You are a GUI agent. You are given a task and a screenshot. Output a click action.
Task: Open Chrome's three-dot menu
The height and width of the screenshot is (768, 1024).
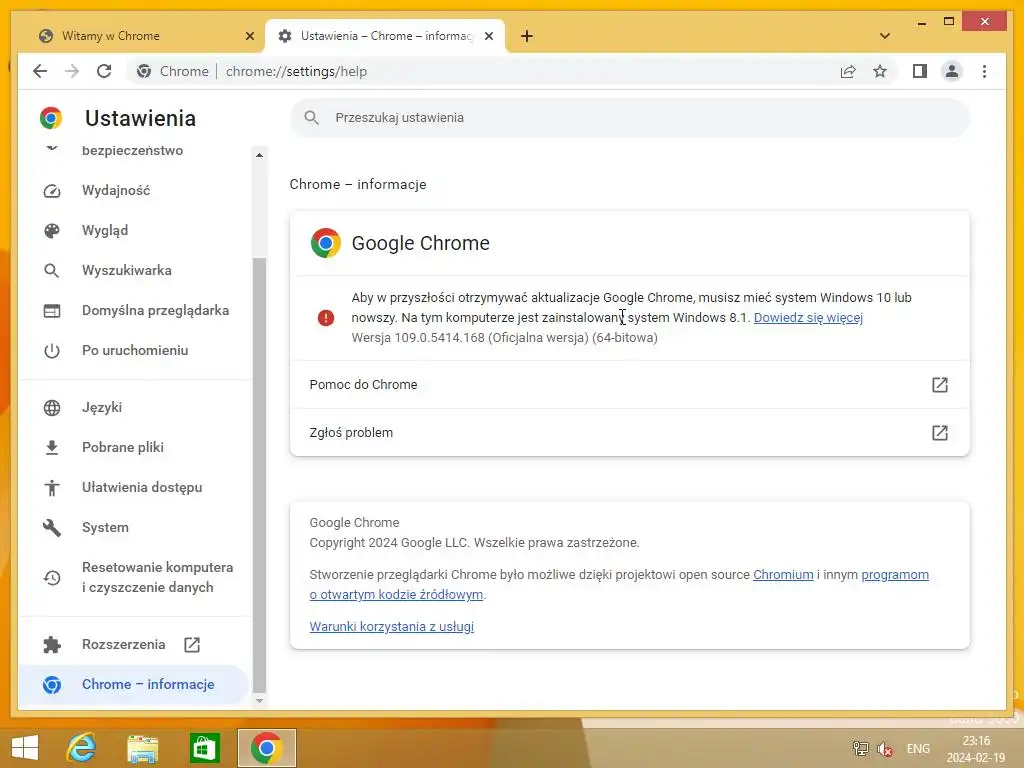point(984,71)
